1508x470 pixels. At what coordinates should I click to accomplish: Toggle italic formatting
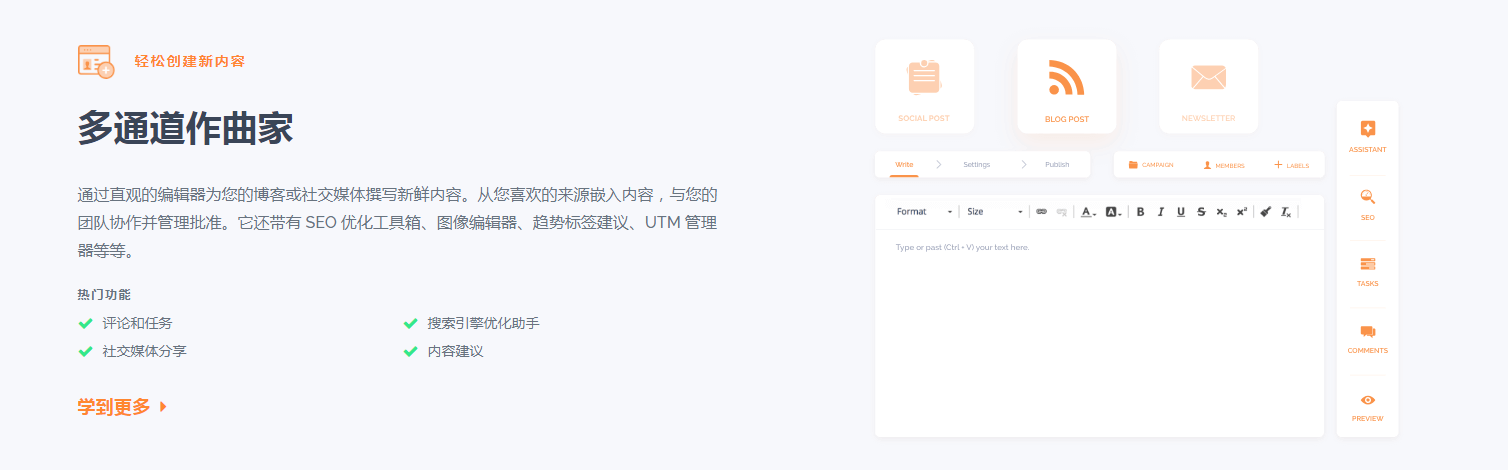click(1161, 212)
